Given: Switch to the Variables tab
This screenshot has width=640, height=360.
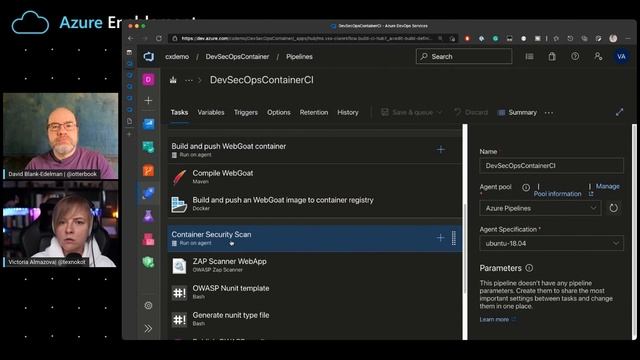Looking at the screenshot, I should coord(211,112).
